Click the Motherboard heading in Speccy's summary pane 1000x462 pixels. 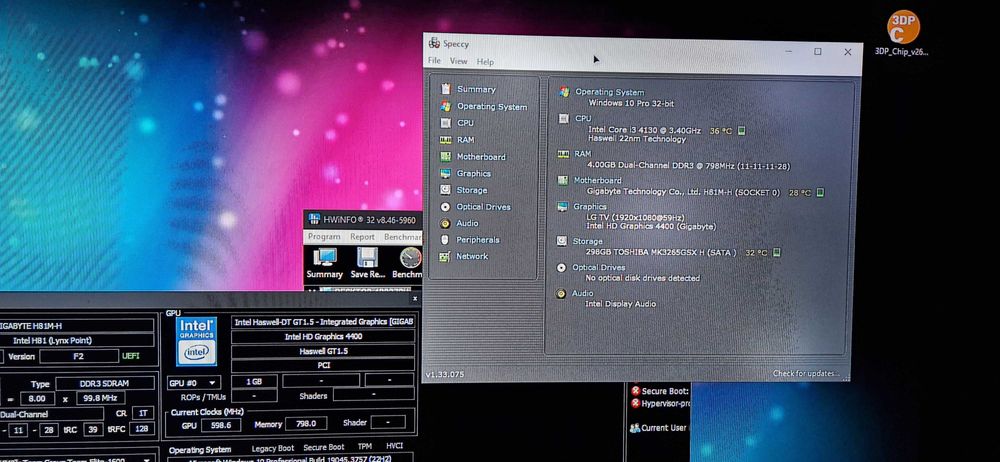(598, 181)
